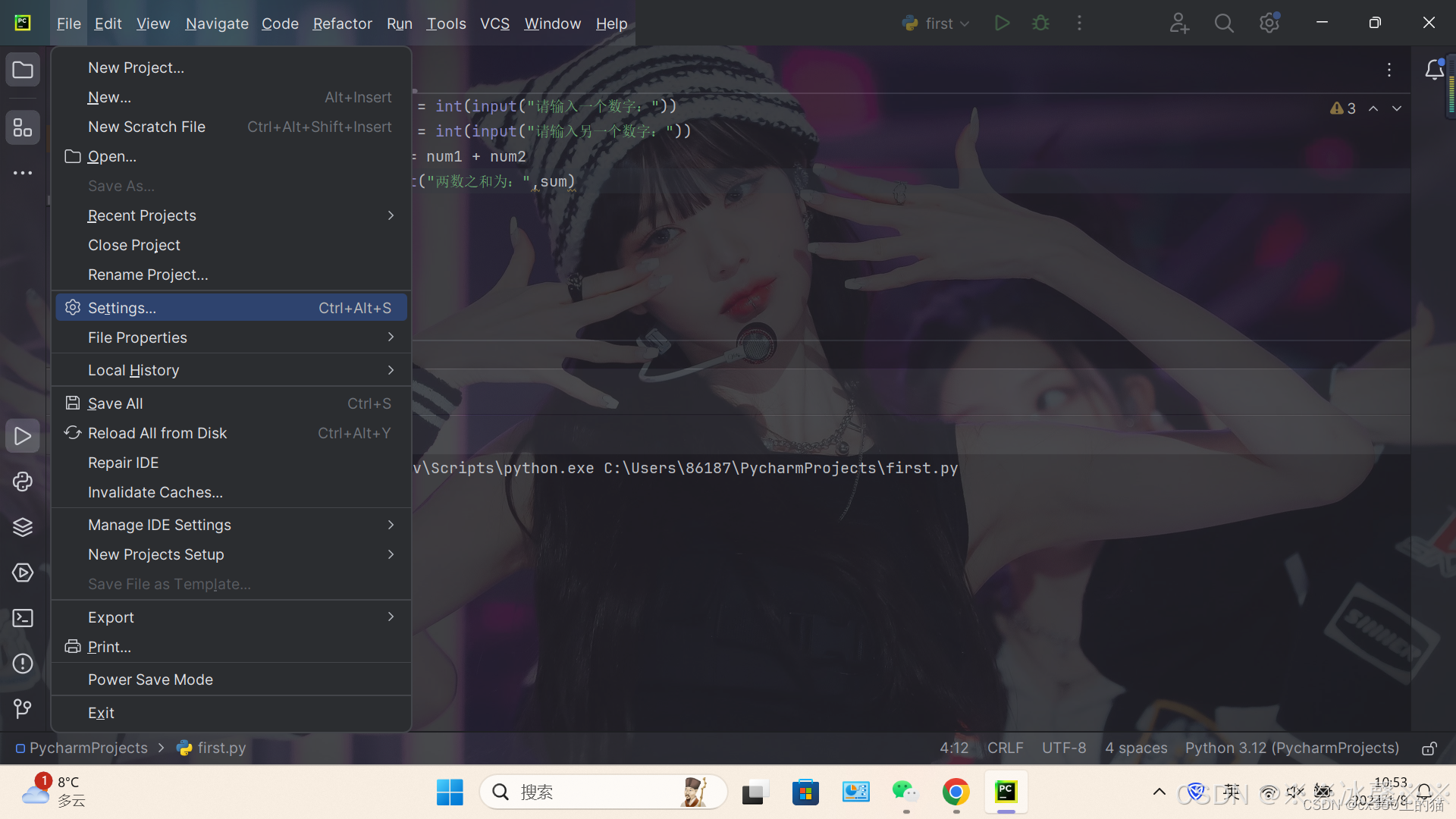Open the Structure tool window icon
The height and width of the screenshot is (819, 1456).
tap(23, 127)
